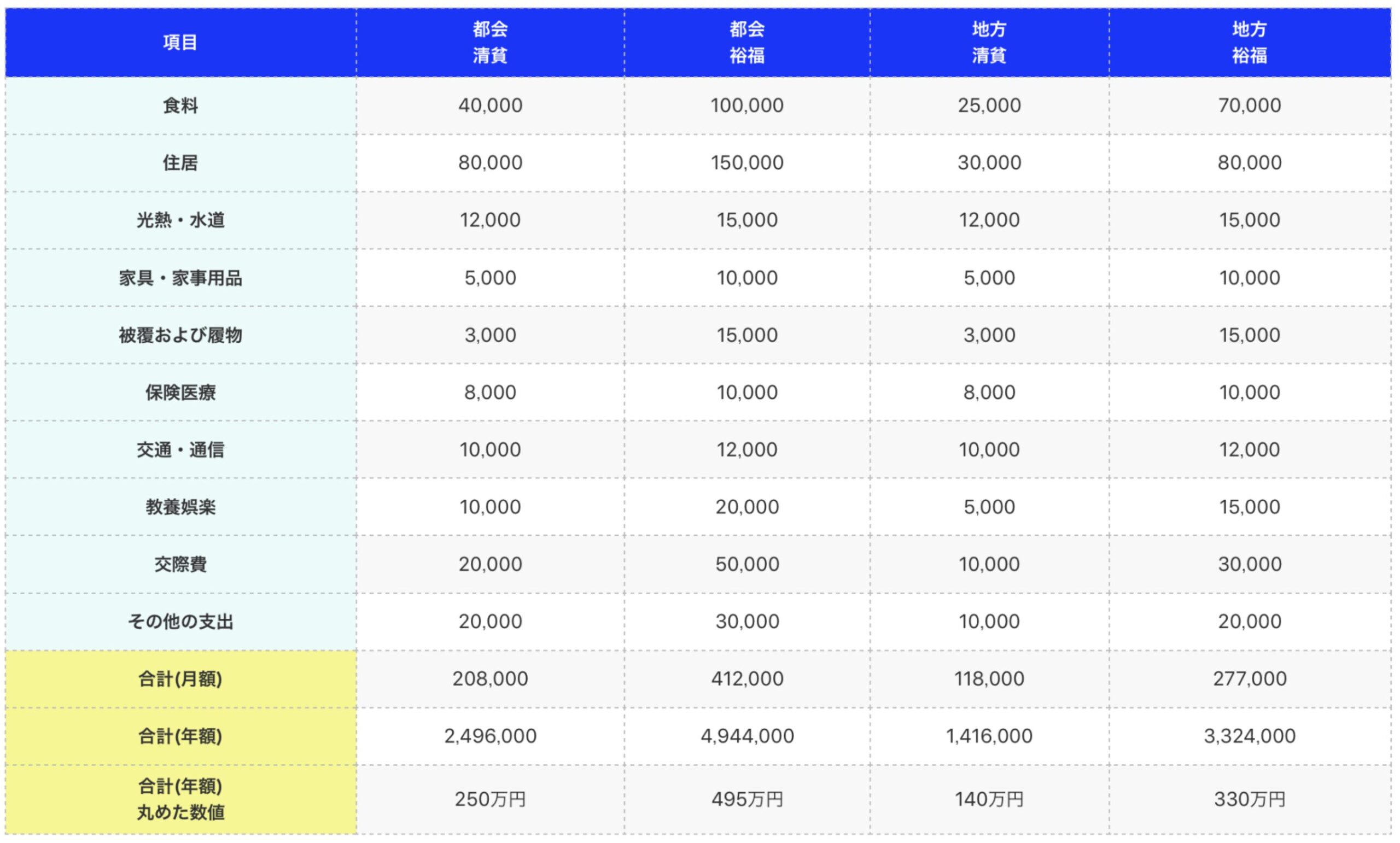Screen dimensions: 1400x843
Task: Click 家具・家事用品 value 10,000 under 都会 裕福
Action: click(747, 278)
